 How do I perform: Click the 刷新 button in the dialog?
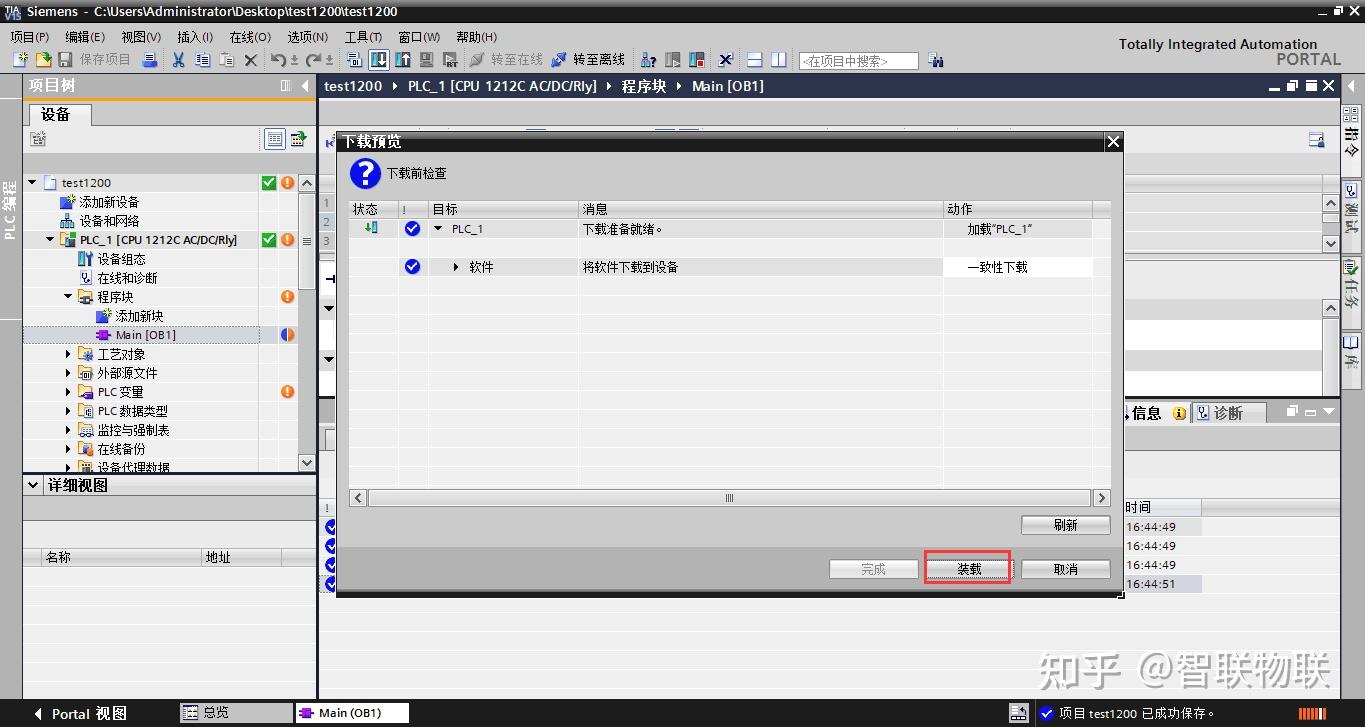[1064, 524]
